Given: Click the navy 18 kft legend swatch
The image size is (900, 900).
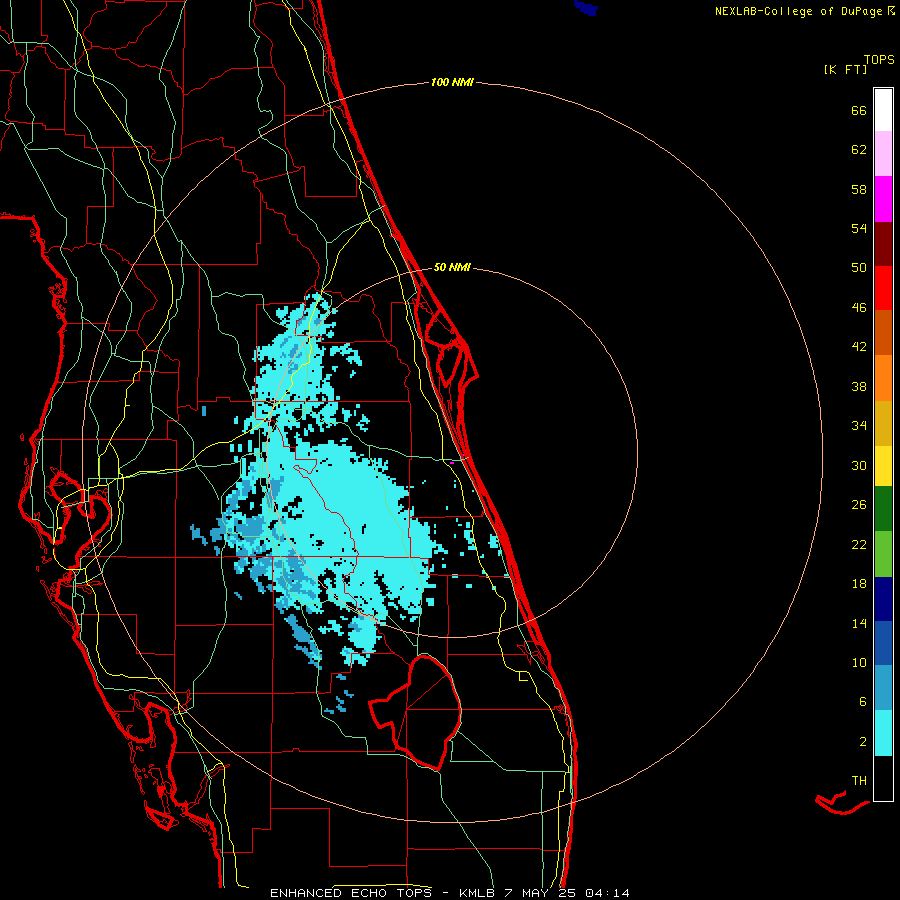Looking at the screenshot, I should pos(883,599).
